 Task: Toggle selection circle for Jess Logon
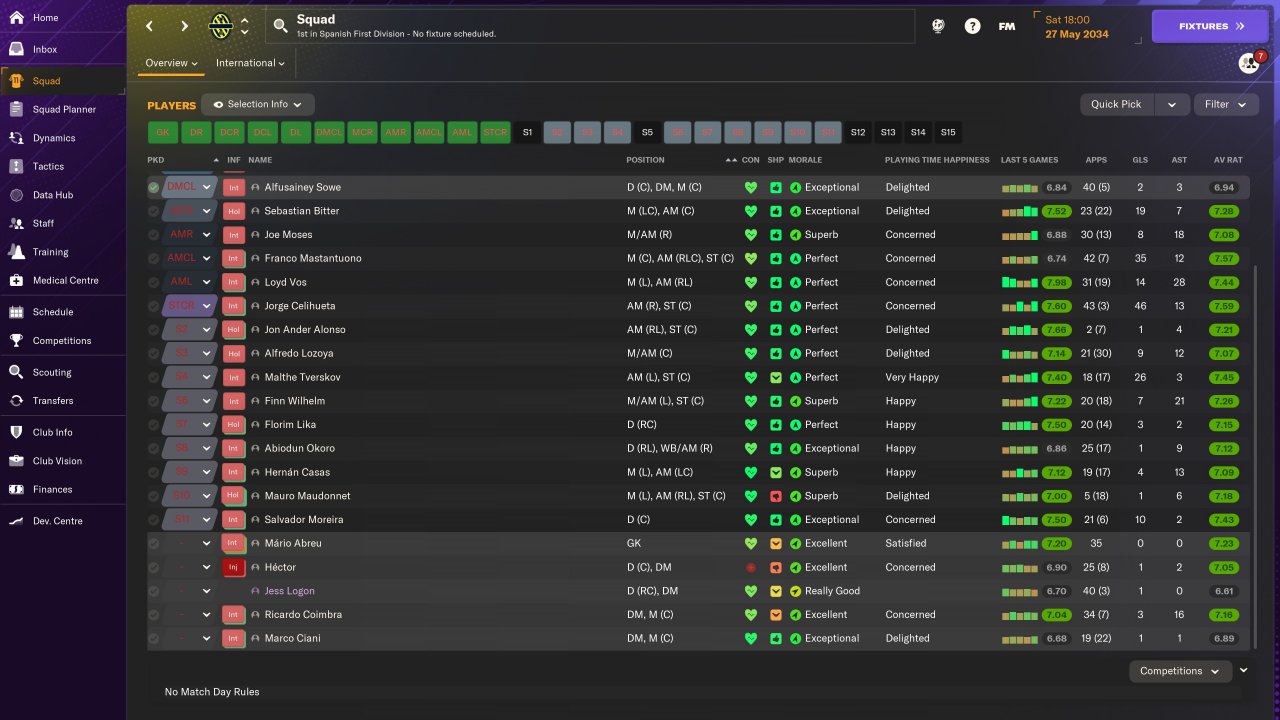(x=153, y=591)
